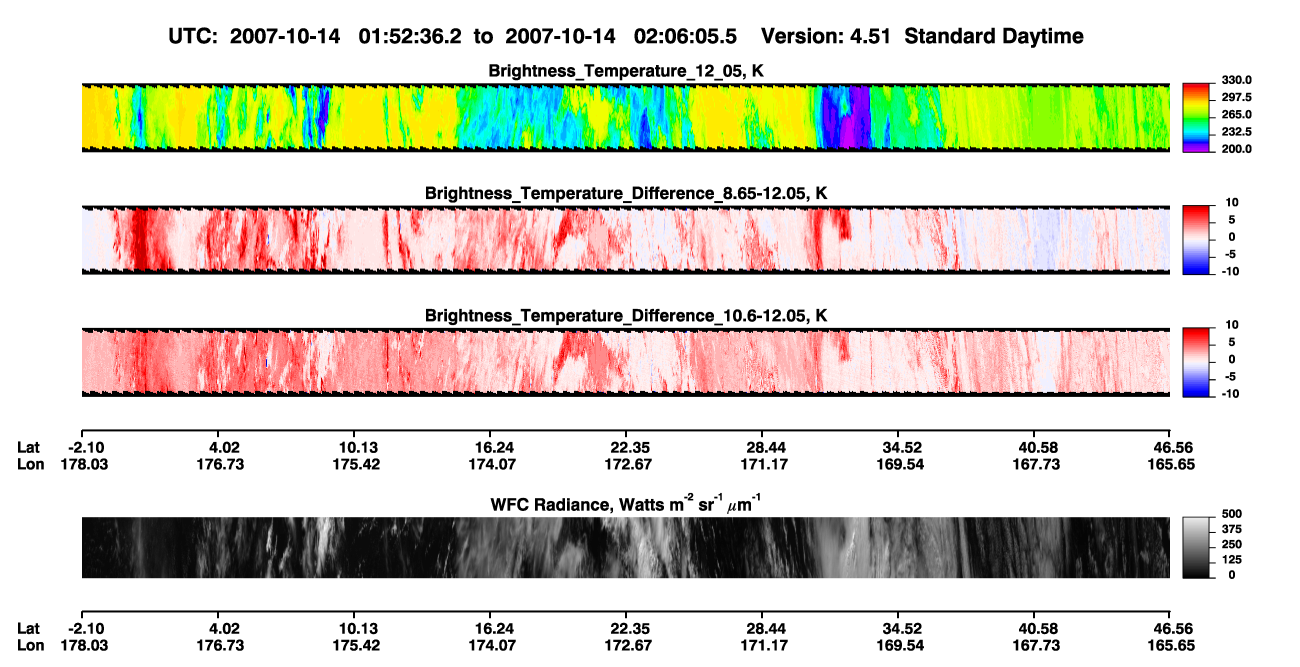Click longitude 171.17 on the bottom axis
This screenshot has width=1300, height=667.
(762, 646)
